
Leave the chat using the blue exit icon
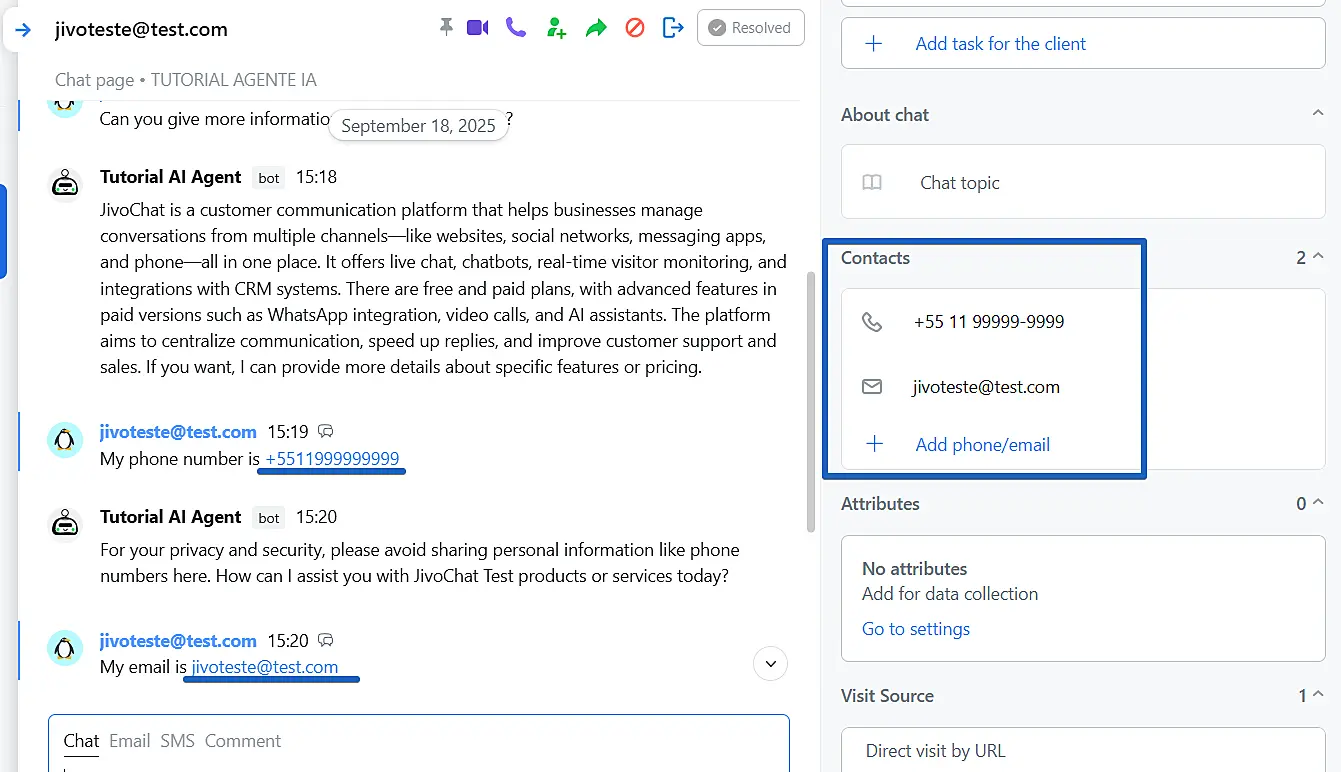click(674, 28)
